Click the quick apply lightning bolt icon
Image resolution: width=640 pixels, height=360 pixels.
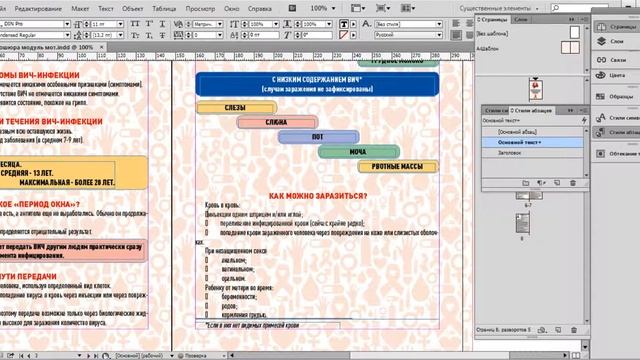pyautogui.click(x=584, y=120)
